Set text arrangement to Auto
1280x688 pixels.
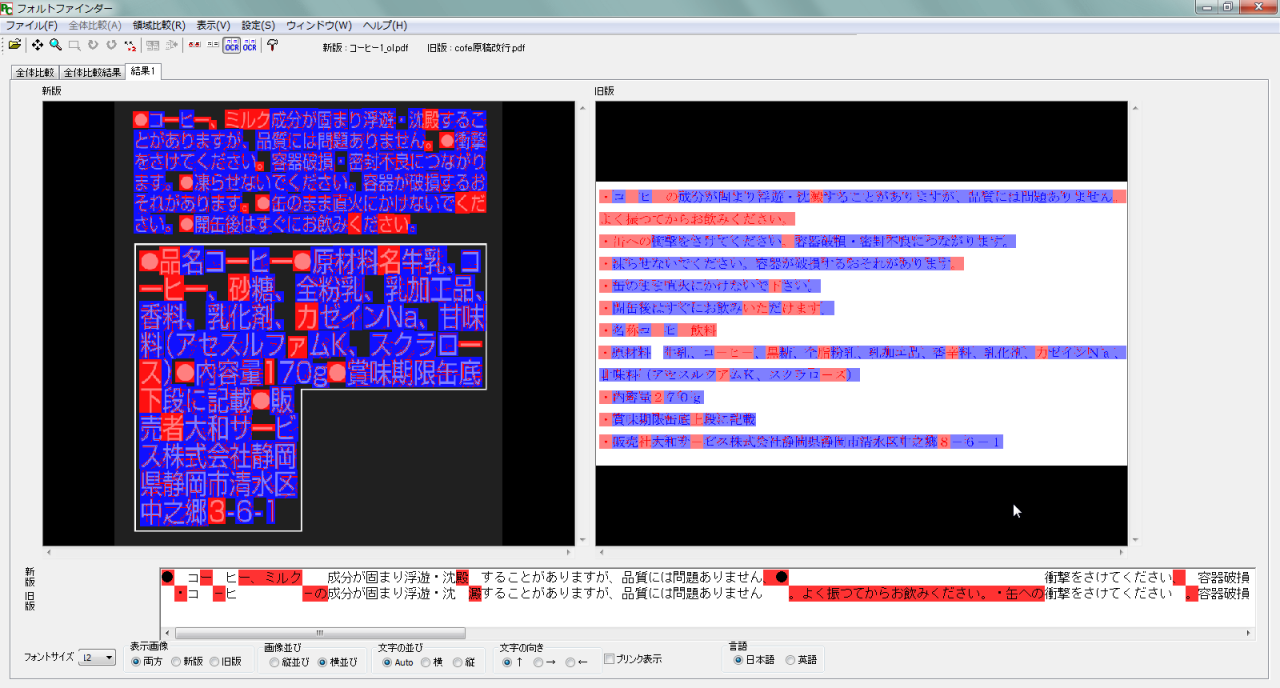pos(397,662)
